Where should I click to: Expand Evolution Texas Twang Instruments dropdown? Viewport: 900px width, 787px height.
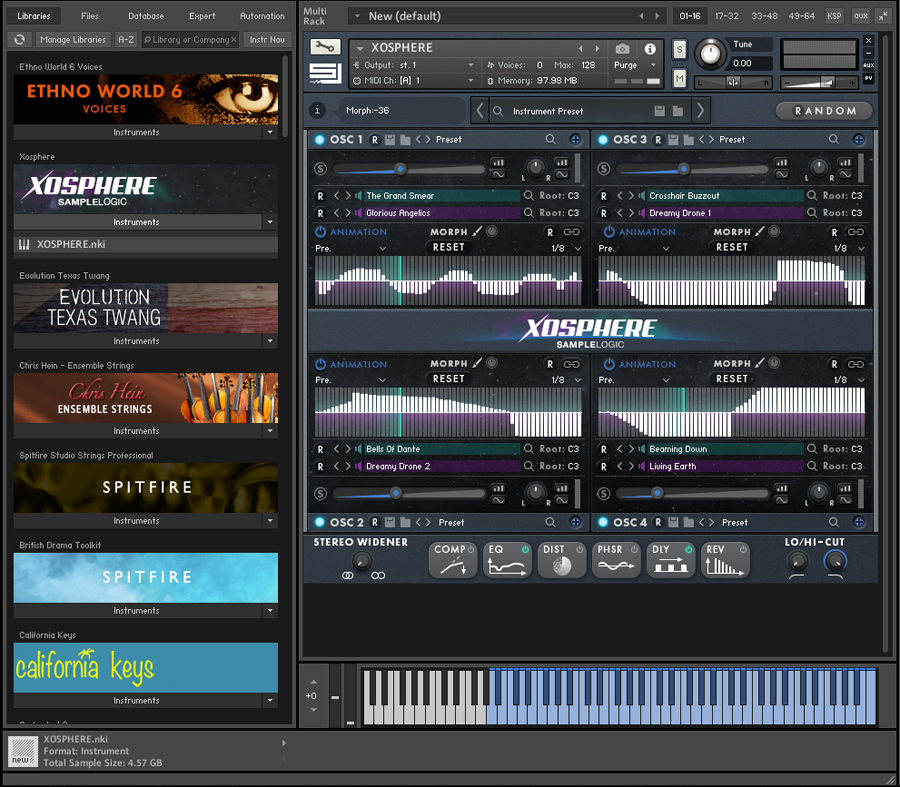click(270, 341)
